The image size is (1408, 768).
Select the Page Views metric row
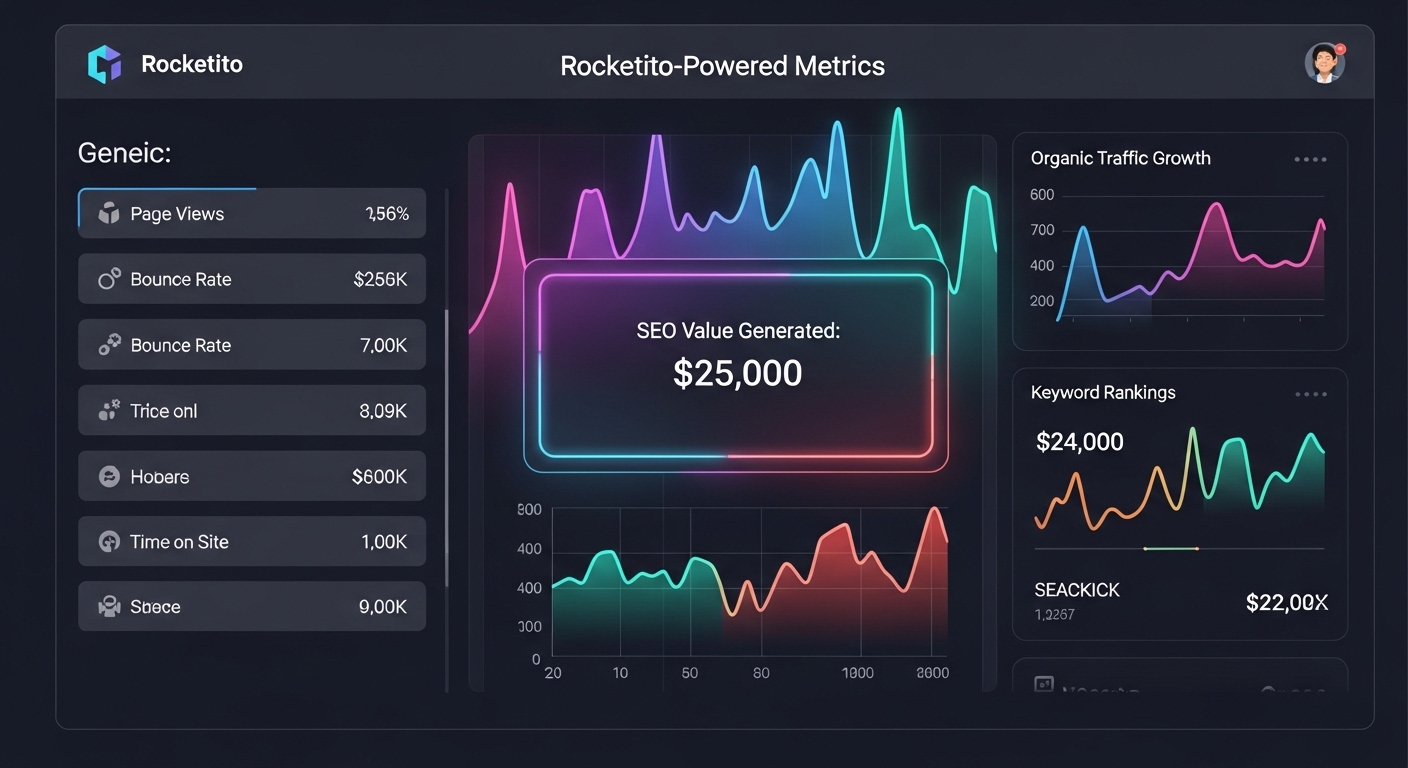[x=252, y=213]
